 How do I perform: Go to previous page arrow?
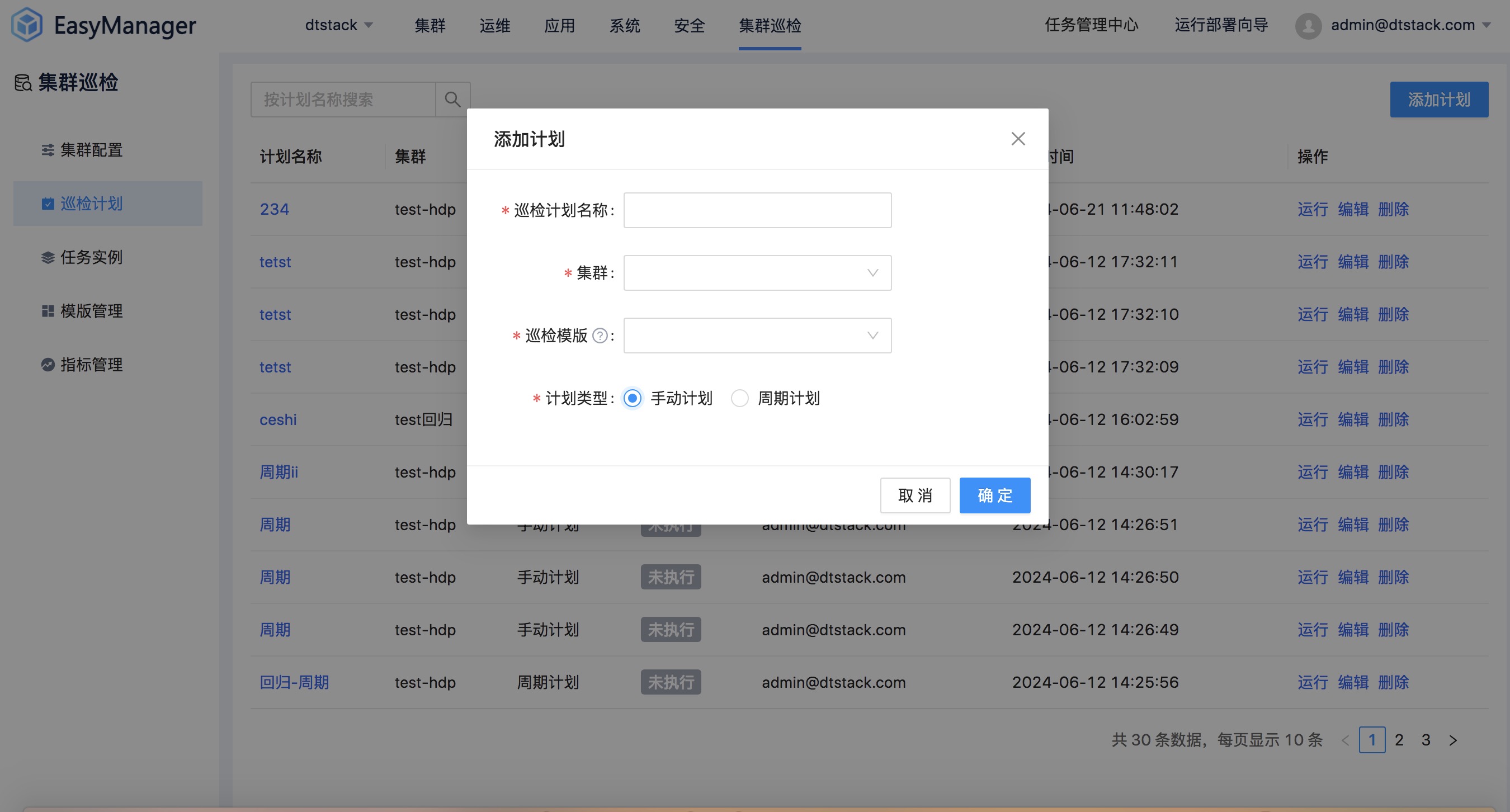coord(1345,740)
